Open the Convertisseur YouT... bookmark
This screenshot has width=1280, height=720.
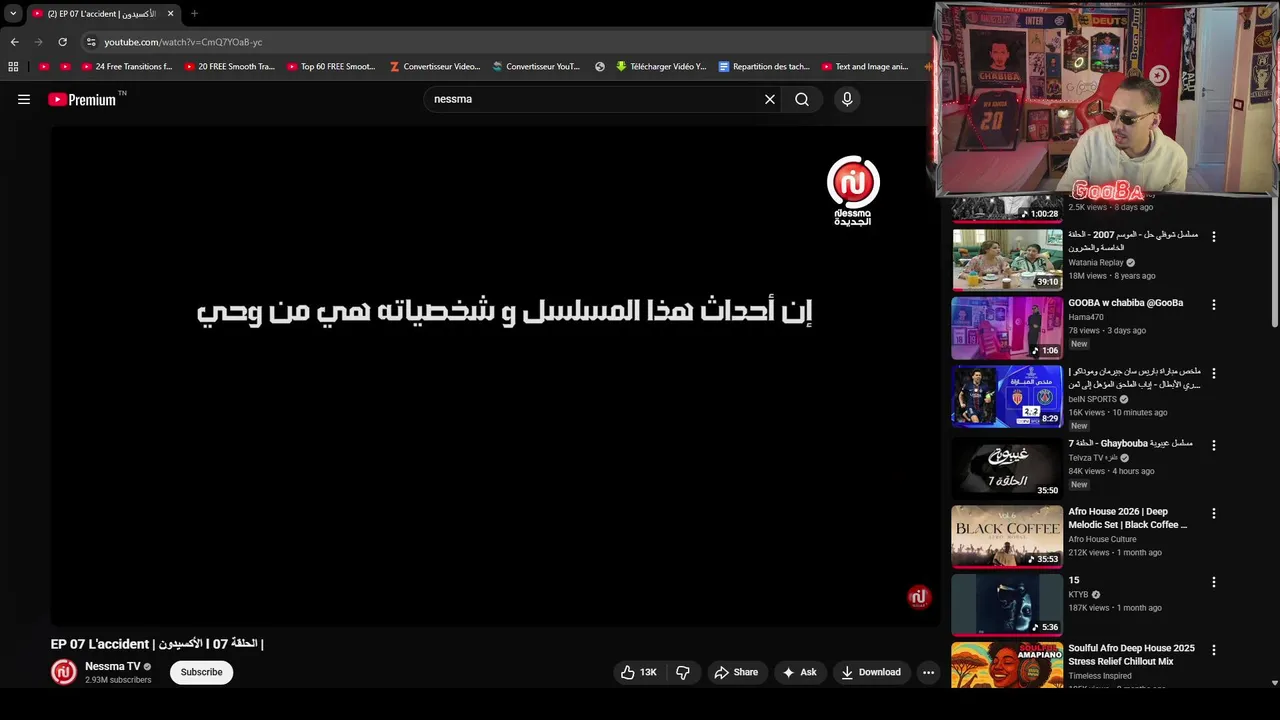536,67
